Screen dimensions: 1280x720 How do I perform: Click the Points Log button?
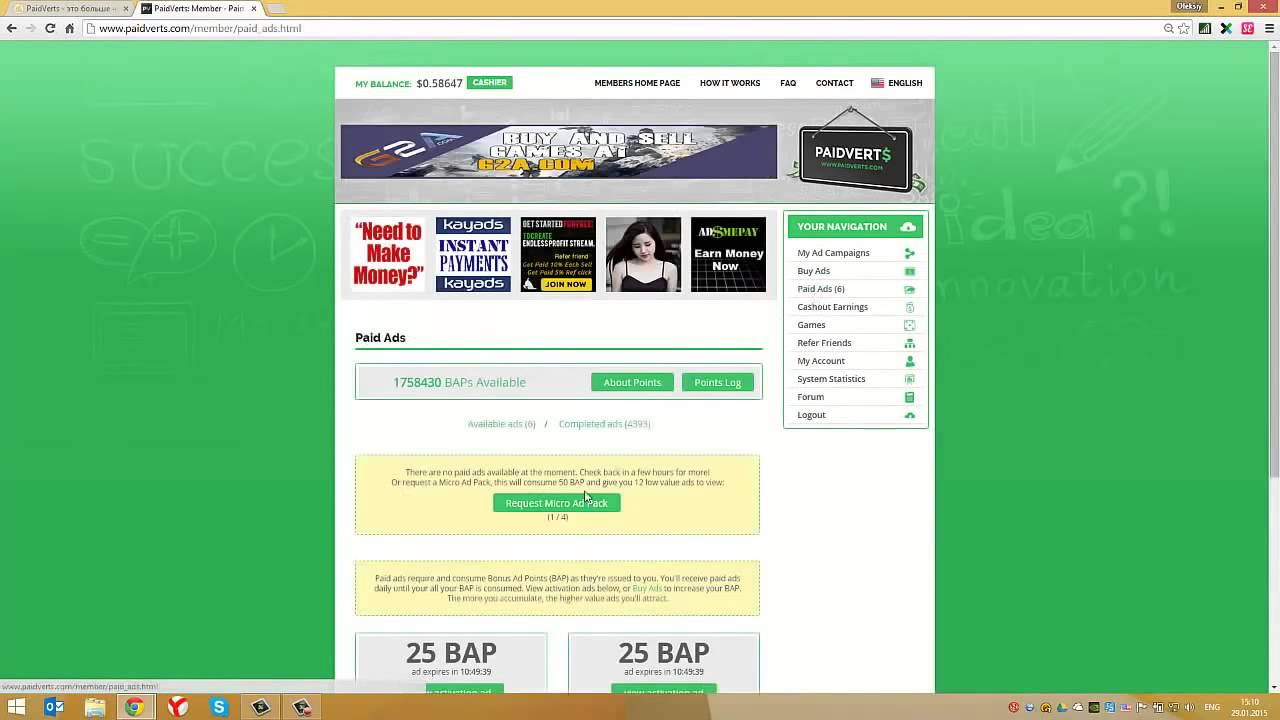(x=718, y=382)
